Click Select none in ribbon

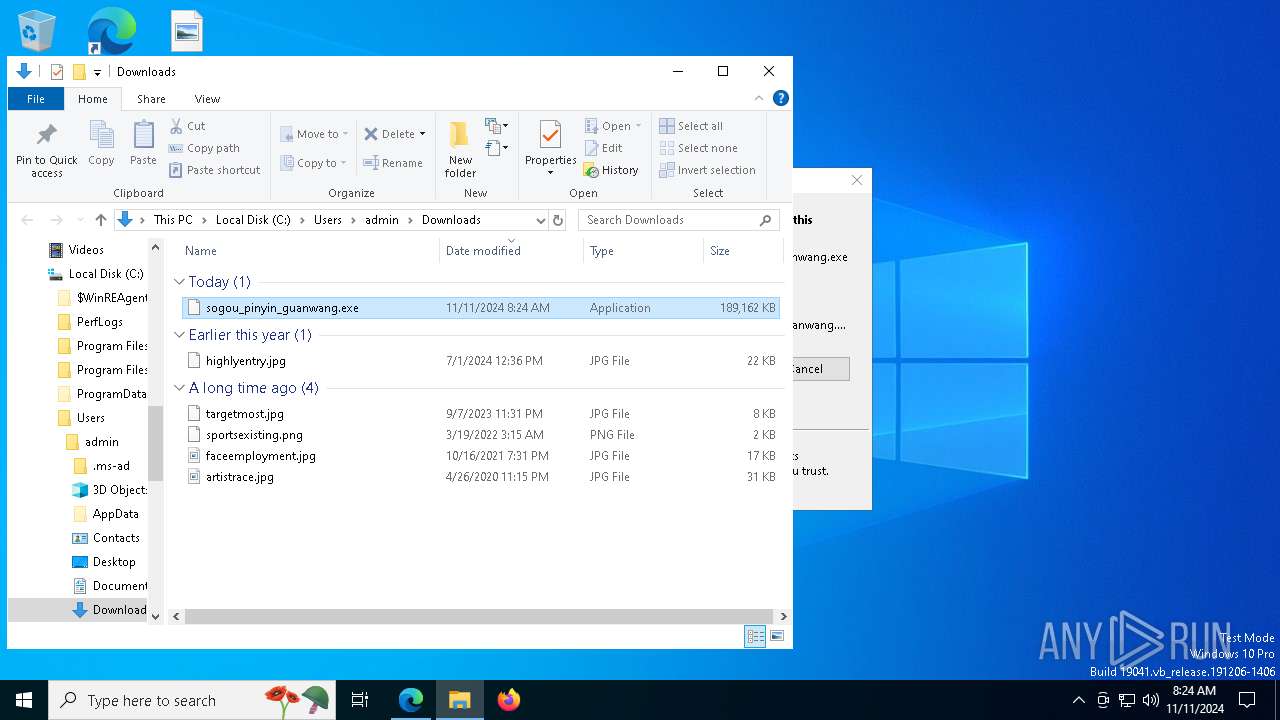pyautogui.click(x=698, y=148)
